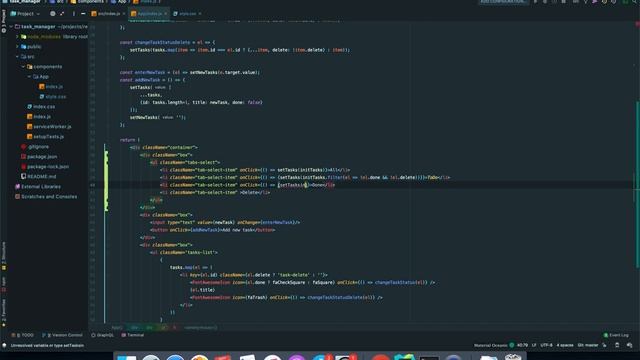Open the Git: master branch menu
This screenshot has height=360, width=640.
[588, 345]
